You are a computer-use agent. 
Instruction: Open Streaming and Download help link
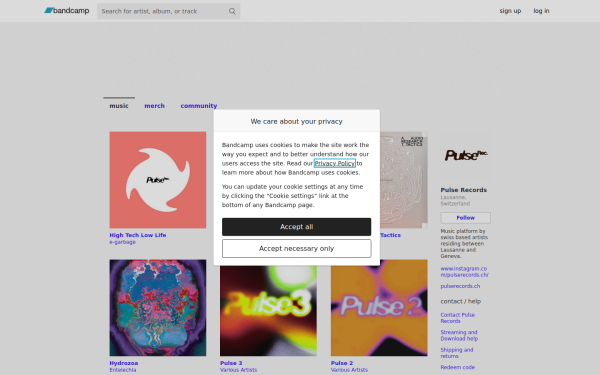coord(459,336)
